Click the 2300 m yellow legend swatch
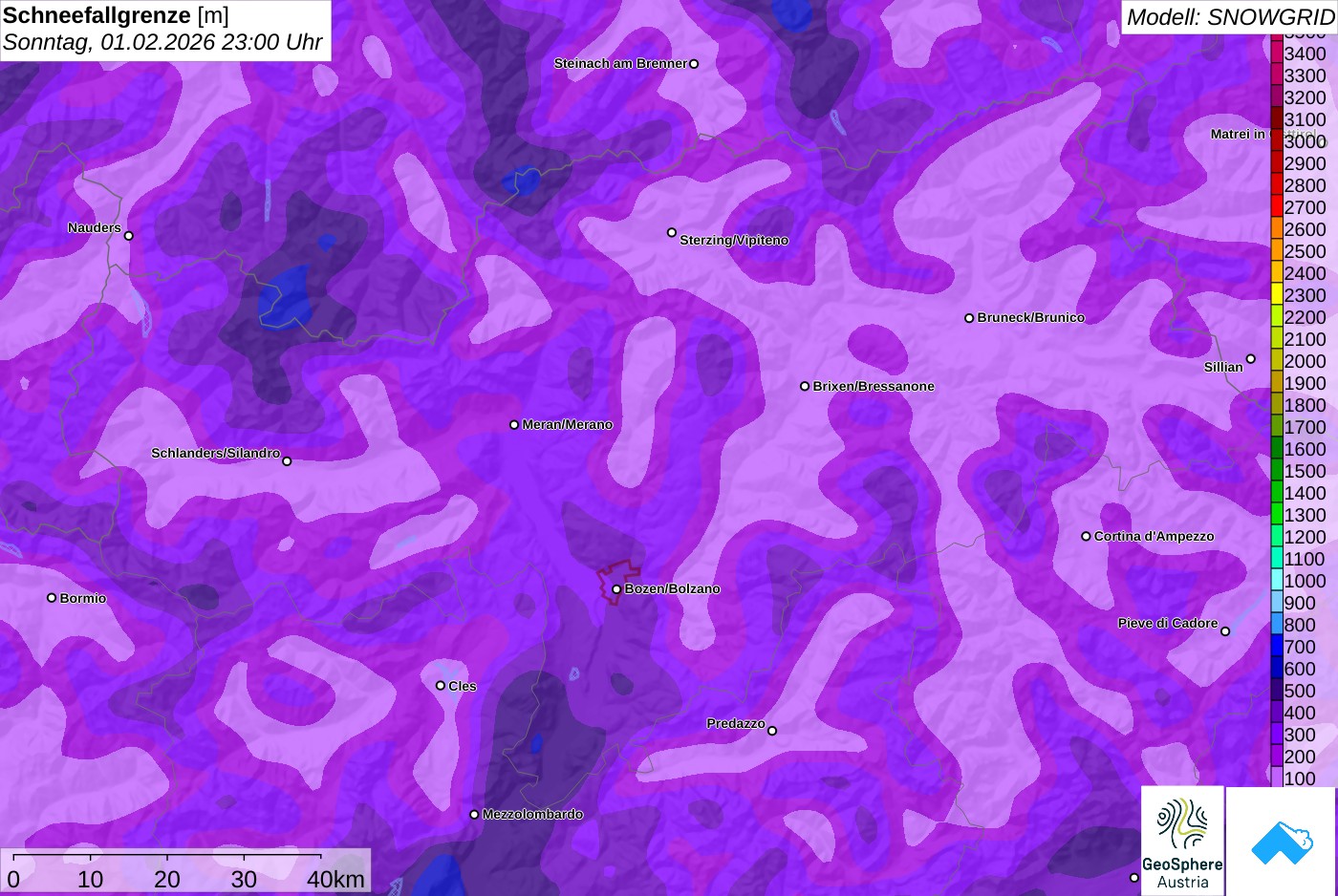This screenshot has height=896, width=1338. click(1277, 295)
